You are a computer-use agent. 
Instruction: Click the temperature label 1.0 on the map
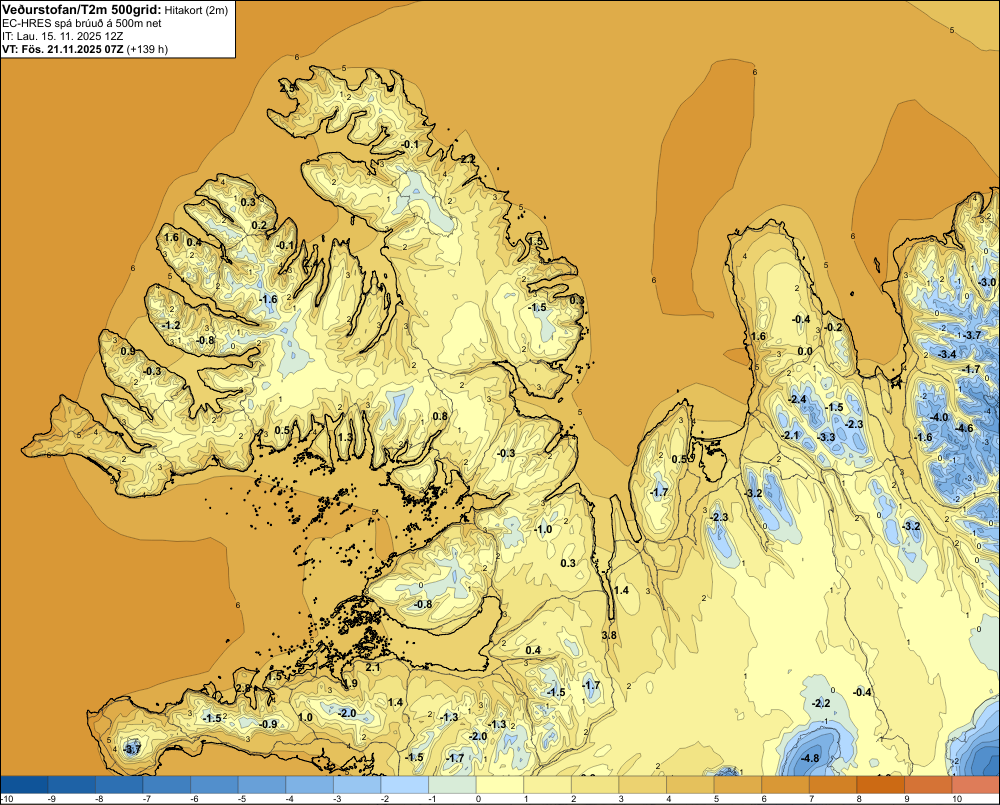(x=305, y=717)
